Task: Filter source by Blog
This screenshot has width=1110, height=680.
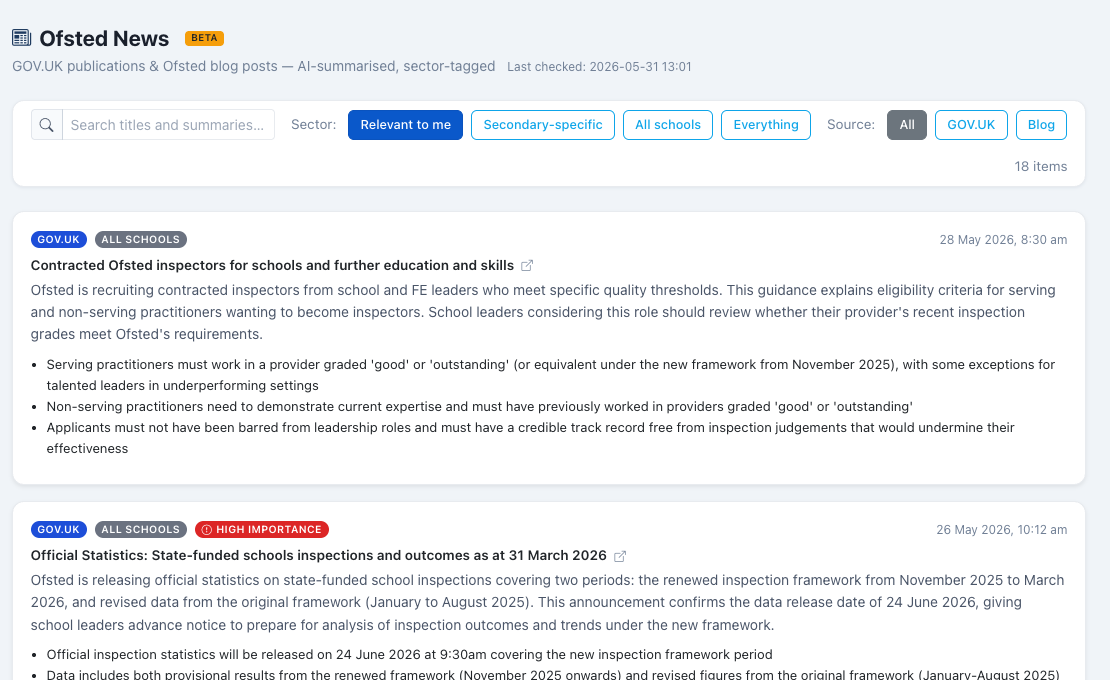Action: coord(1041,125)
